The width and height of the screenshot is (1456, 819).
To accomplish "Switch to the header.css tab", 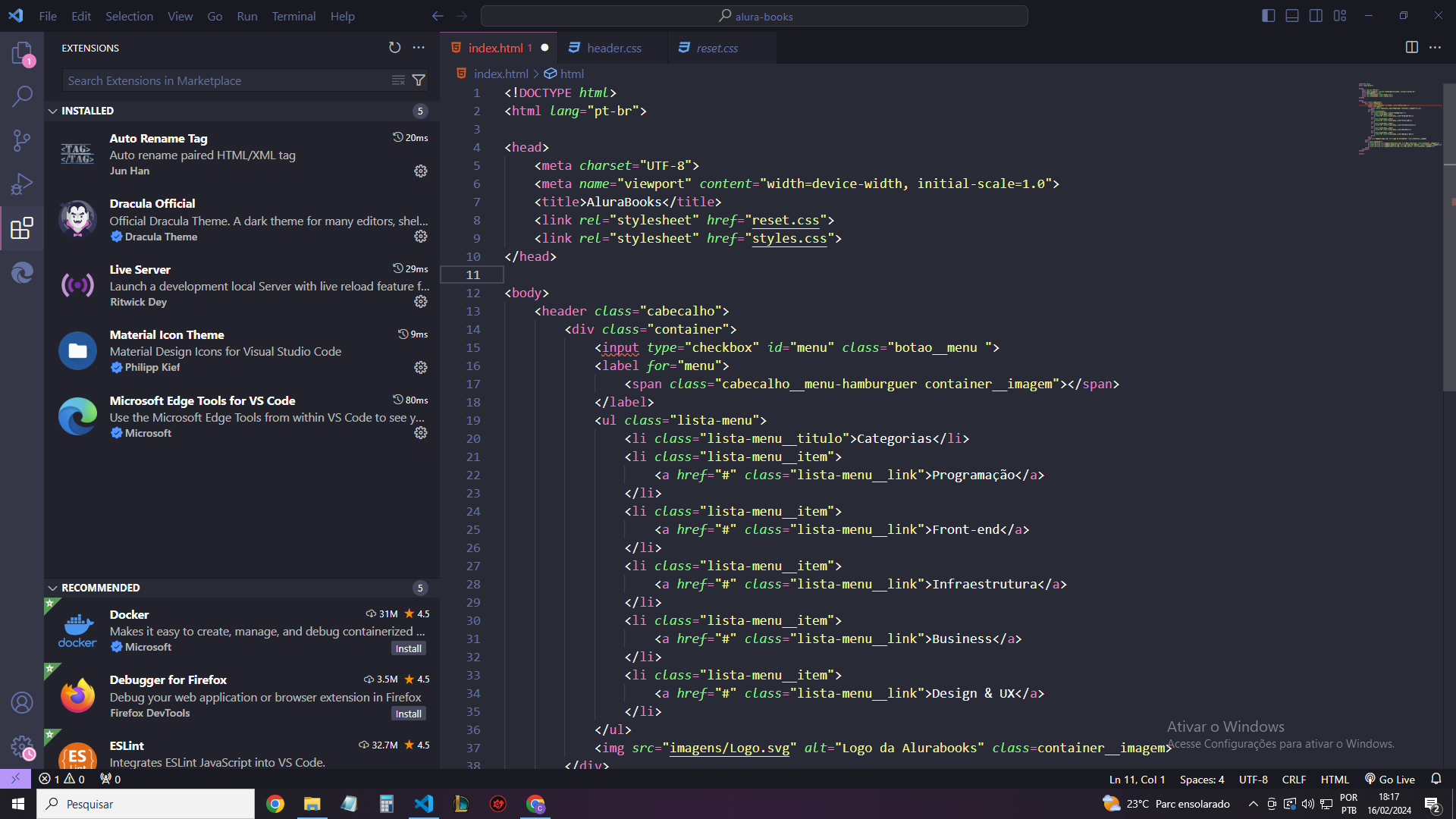I will [x=613, y=48].
